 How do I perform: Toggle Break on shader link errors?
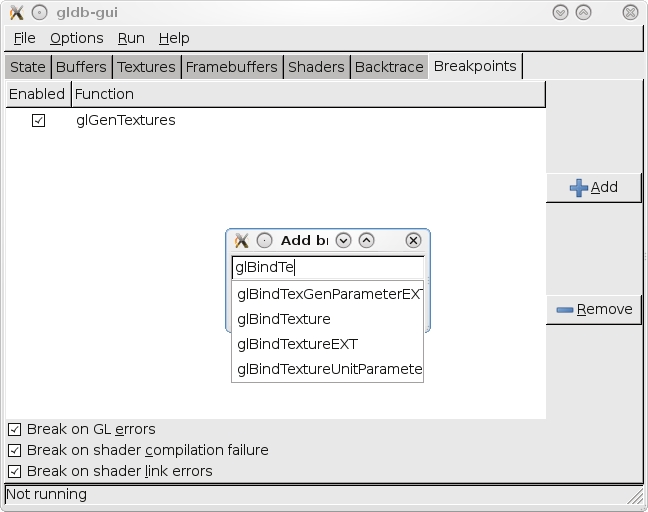(14, 471)
